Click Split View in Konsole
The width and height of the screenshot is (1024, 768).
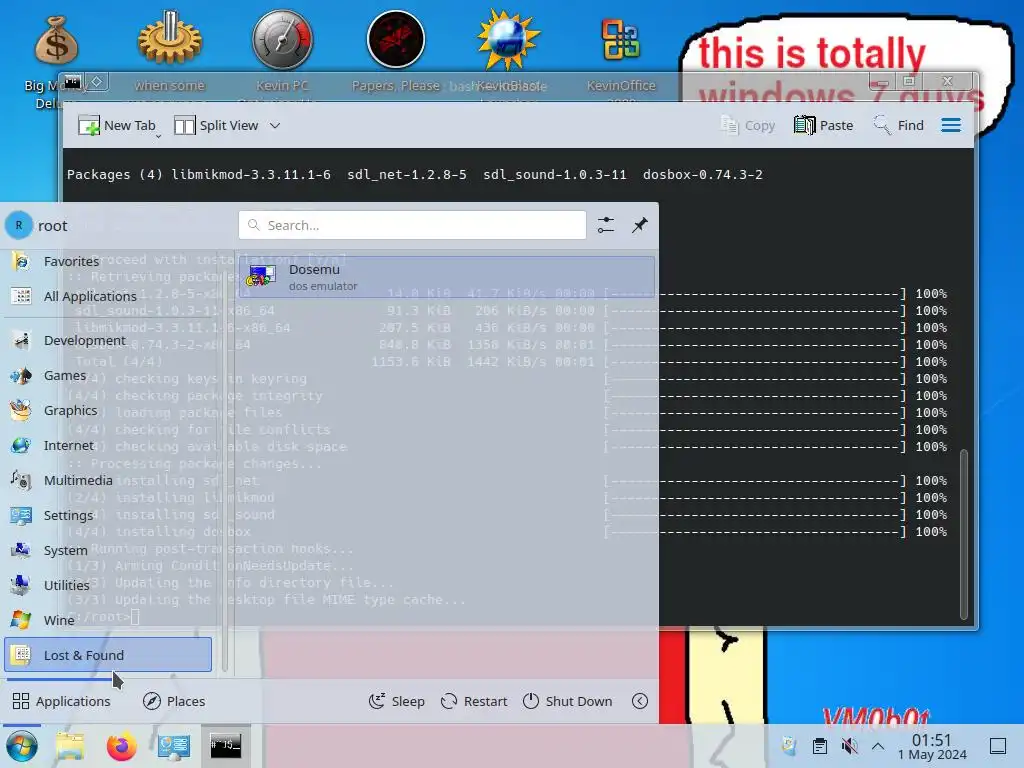(x=217, y=125)
